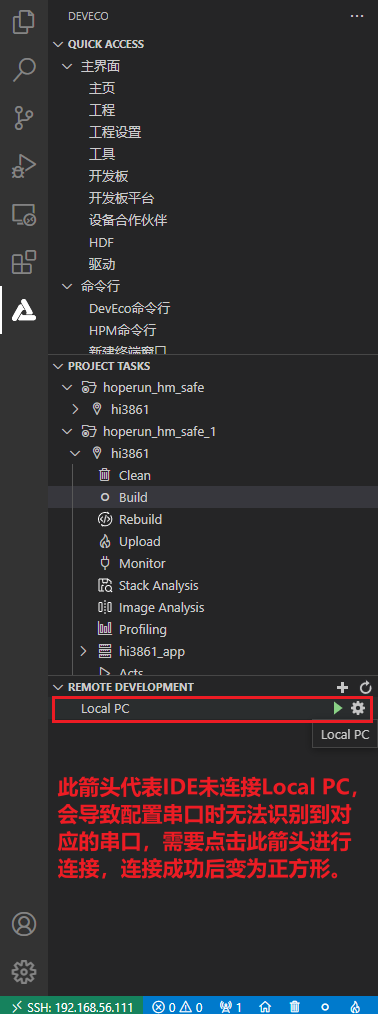Image resolution: width=378 pixels, height=1014 pixels.
Task: Open the DEVECO panel more actions menu
Action: pos(357,16)
